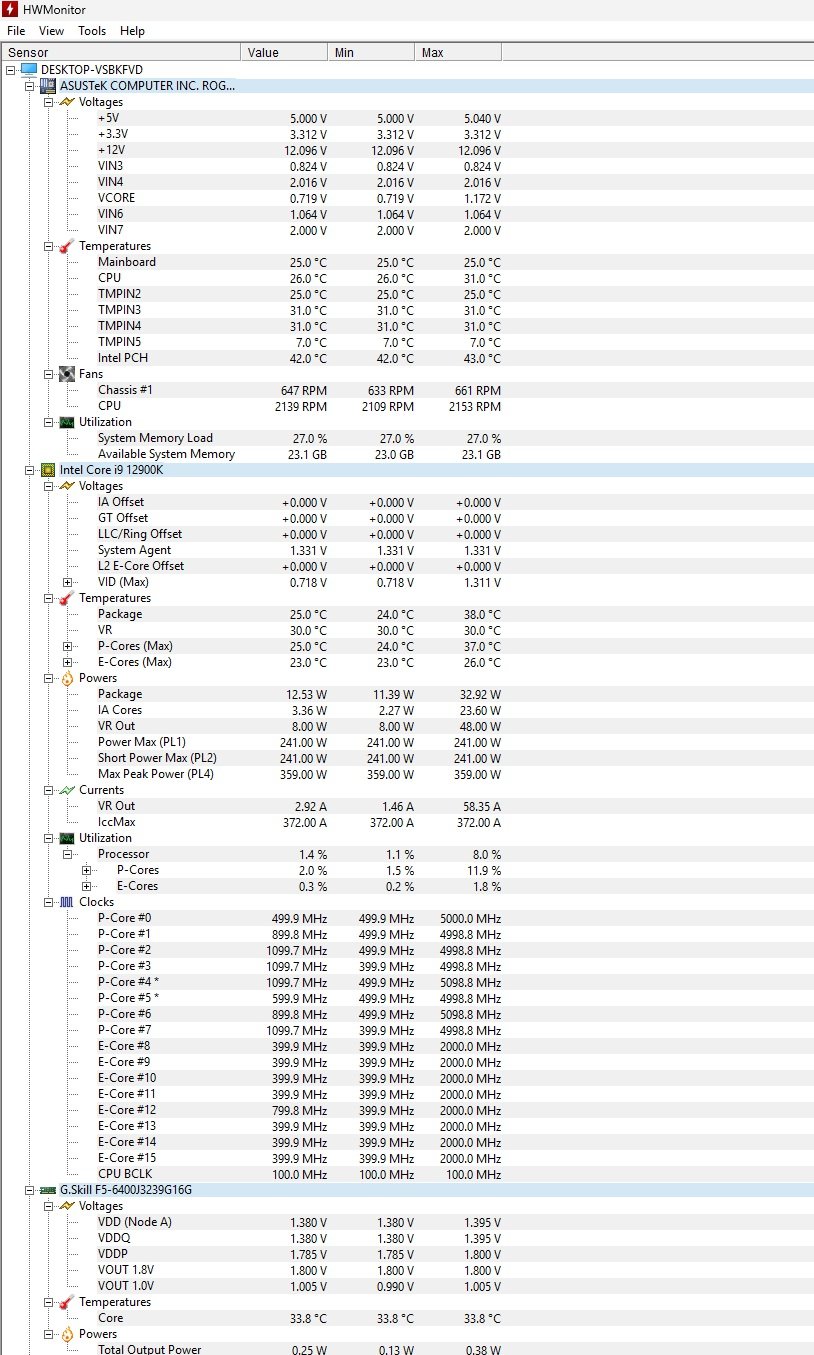This screenshot has height=1355, width=814.
Task: Collapse the Currents group
Action: coord(49,790)
